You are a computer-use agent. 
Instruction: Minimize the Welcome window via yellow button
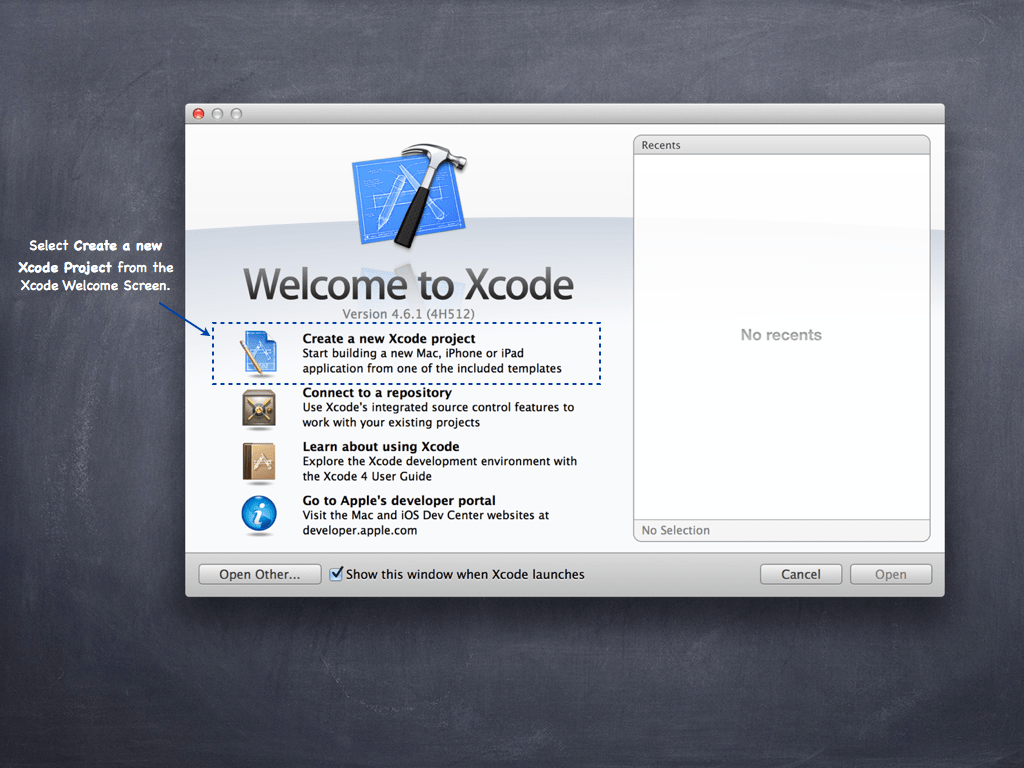point(217,114)
